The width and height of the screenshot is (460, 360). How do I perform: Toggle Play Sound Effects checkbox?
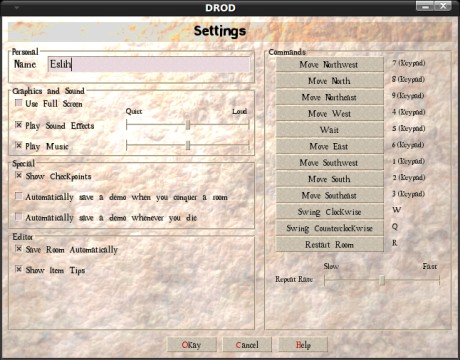pyautogui.click(x=19, y=125)
